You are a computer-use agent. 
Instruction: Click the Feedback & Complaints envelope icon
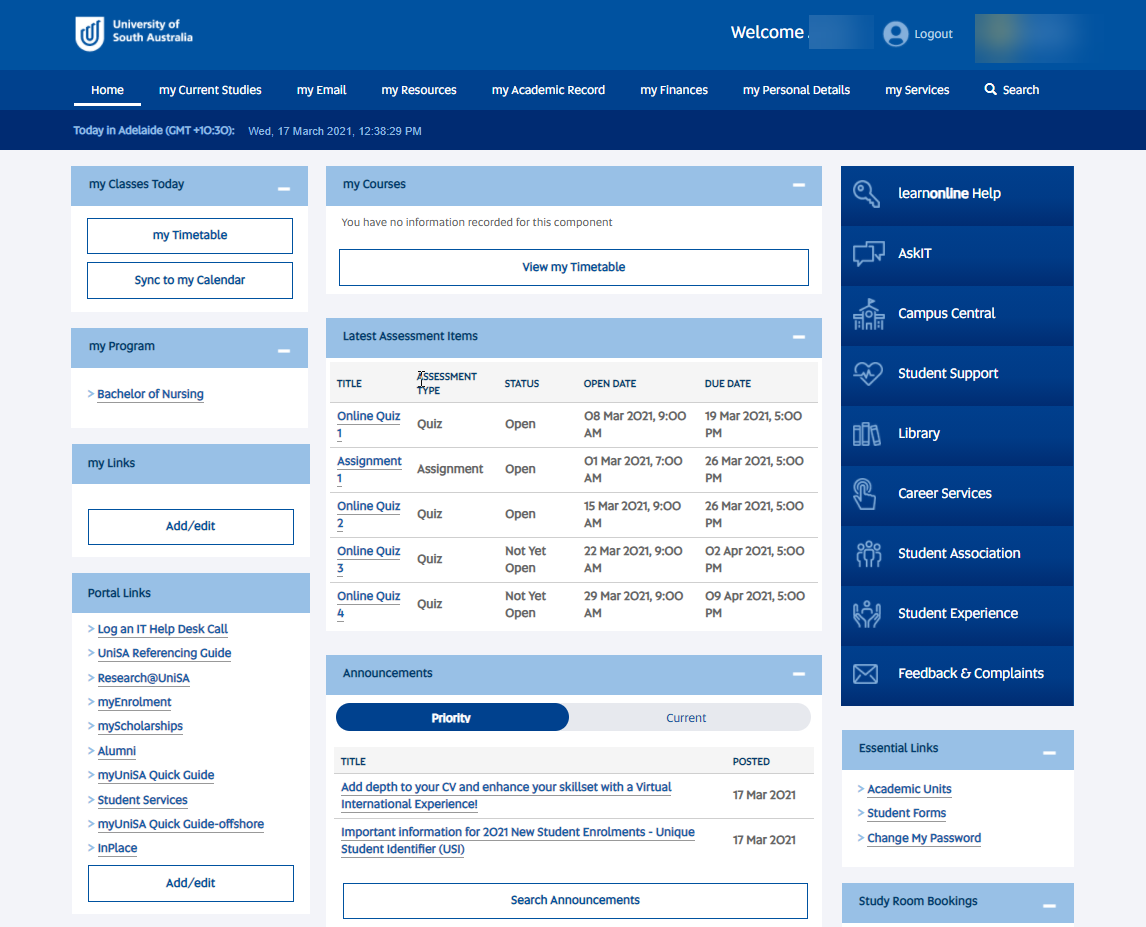pos(867,673)
